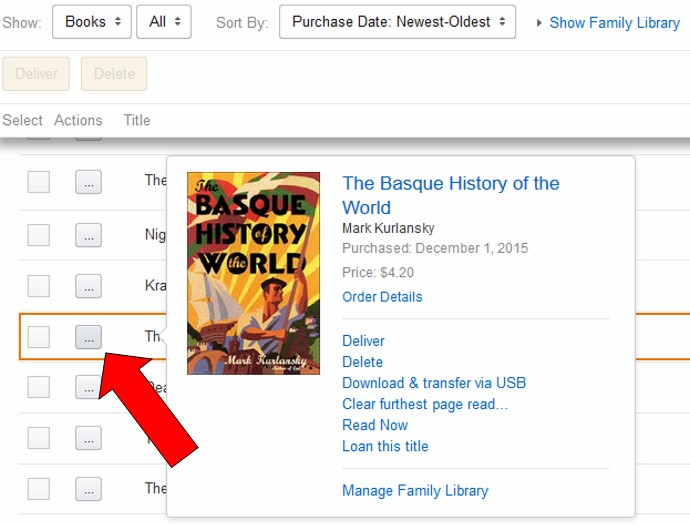Image resolution: width=690 pixels, height=524 pixels.
Task: Open the Books show dropdown
Action: click(x=92, y=22)
